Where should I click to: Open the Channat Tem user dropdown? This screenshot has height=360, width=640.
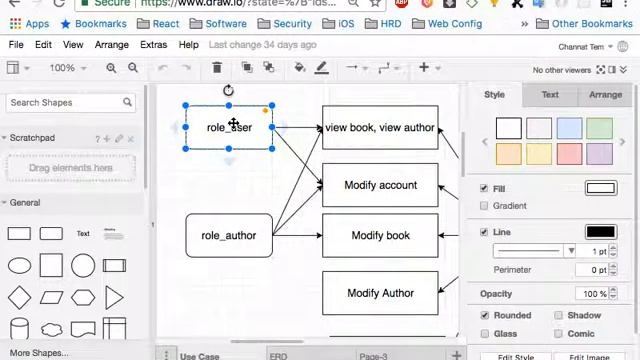(585, 47)
